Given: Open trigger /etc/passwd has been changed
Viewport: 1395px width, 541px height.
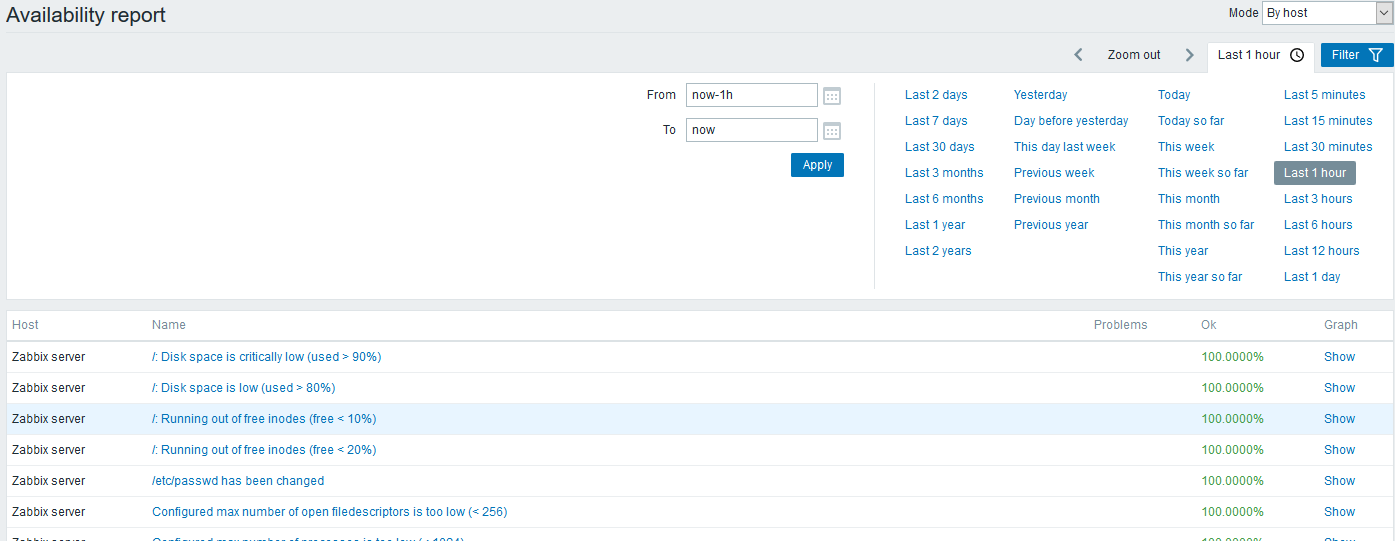Looking at the screenshot, I should point(238,481).
